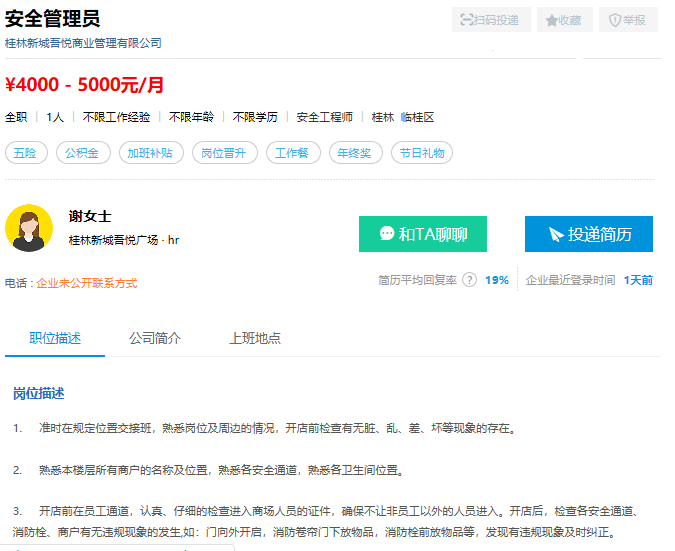
Task: Click the salary ¥4000 - 5000元/月
Action: pyautogui.click(x=84, y=84)
